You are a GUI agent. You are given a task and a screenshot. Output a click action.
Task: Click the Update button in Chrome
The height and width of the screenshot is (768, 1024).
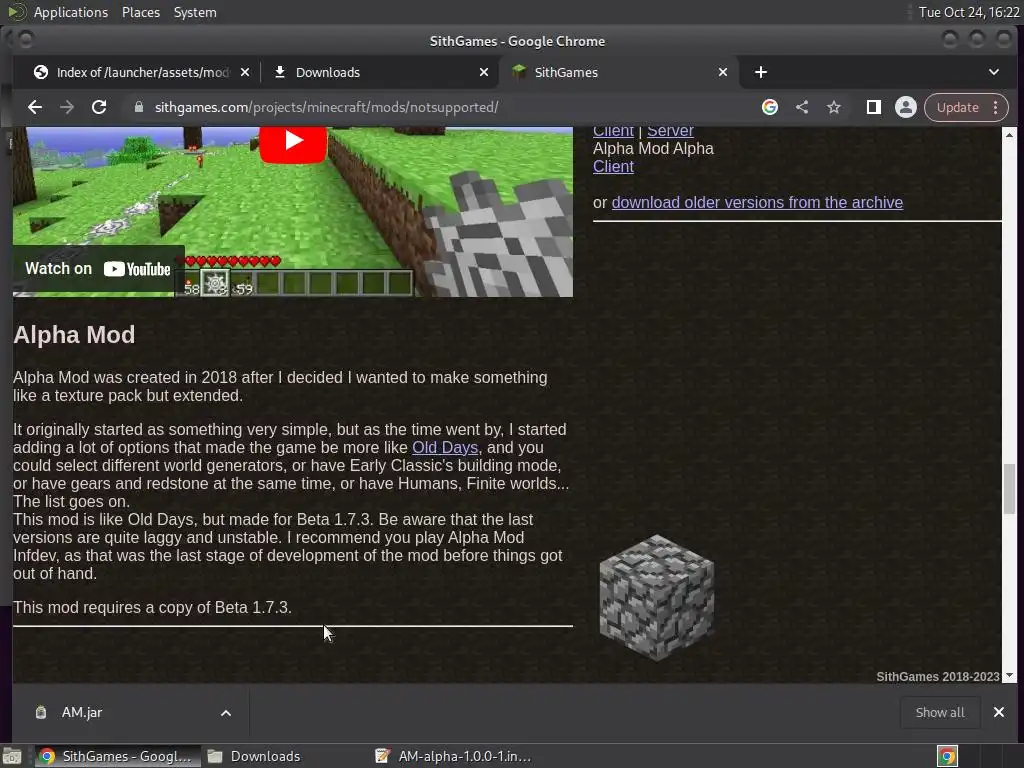pos(957,107)
